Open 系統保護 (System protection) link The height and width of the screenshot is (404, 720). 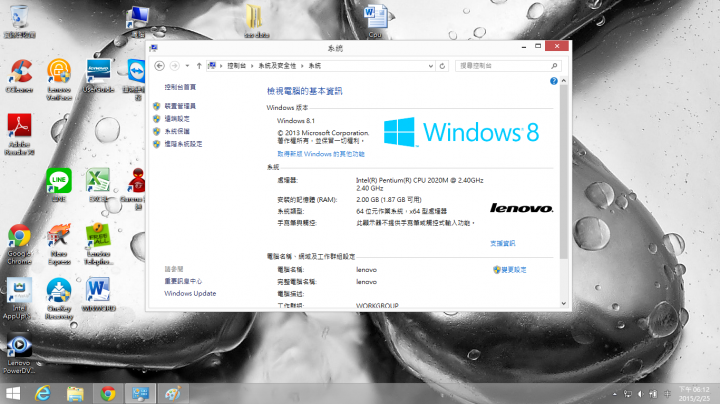pos(177,131)
